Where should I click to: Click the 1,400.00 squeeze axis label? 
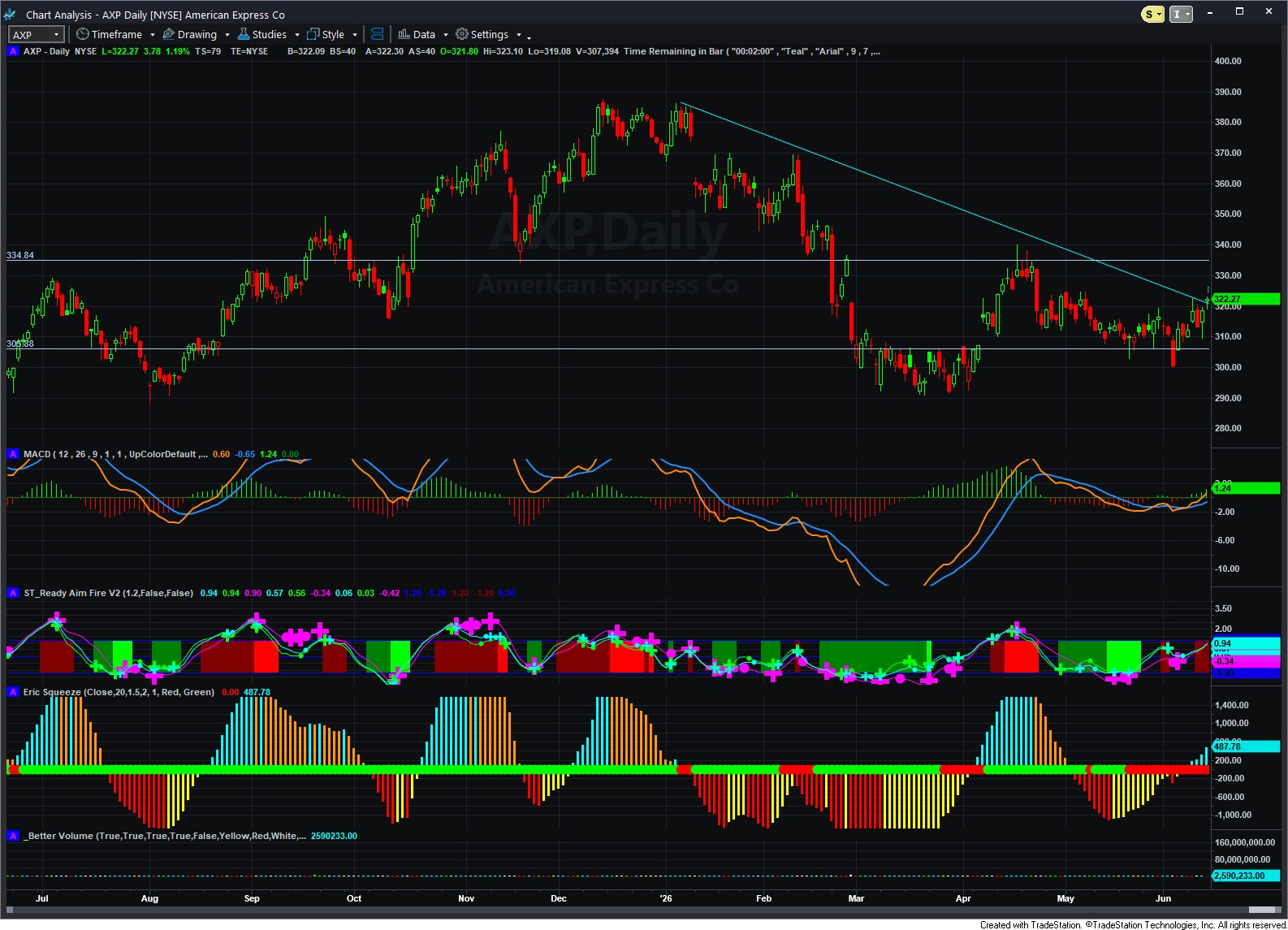[x=1232, y=705]
